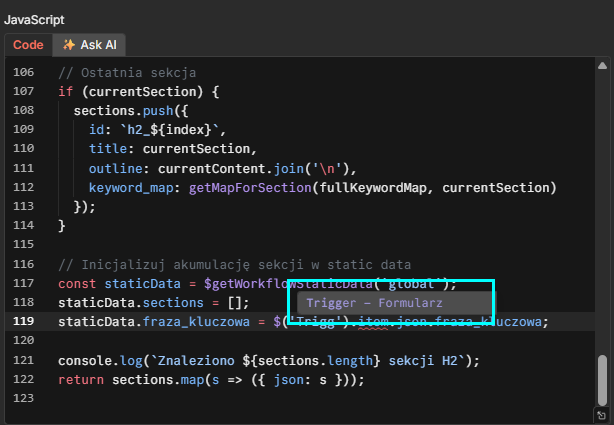Click line number 107
Image resolution: width=614 pixels, height=425 pixels.
(23, 91)
